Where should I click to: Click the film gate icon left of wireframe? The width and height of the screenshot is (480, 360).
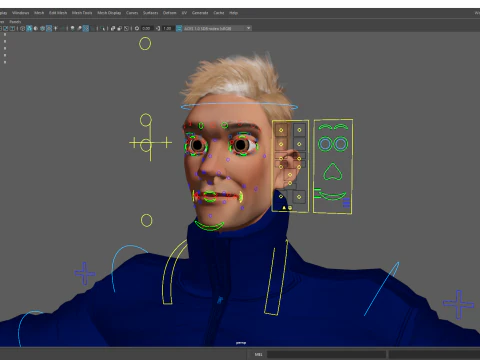12,28
